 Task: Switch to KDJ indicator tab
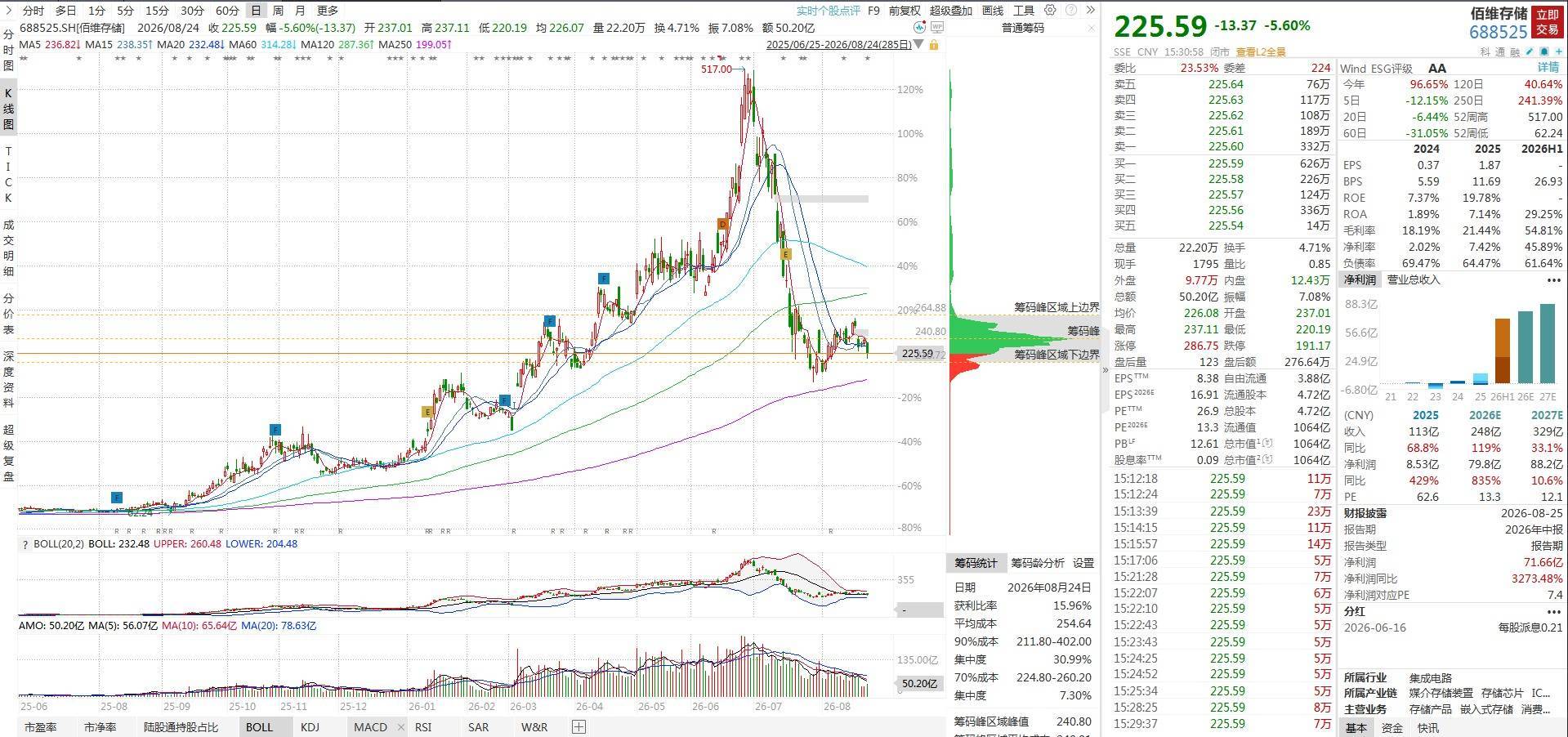click(x=310, y=726)
